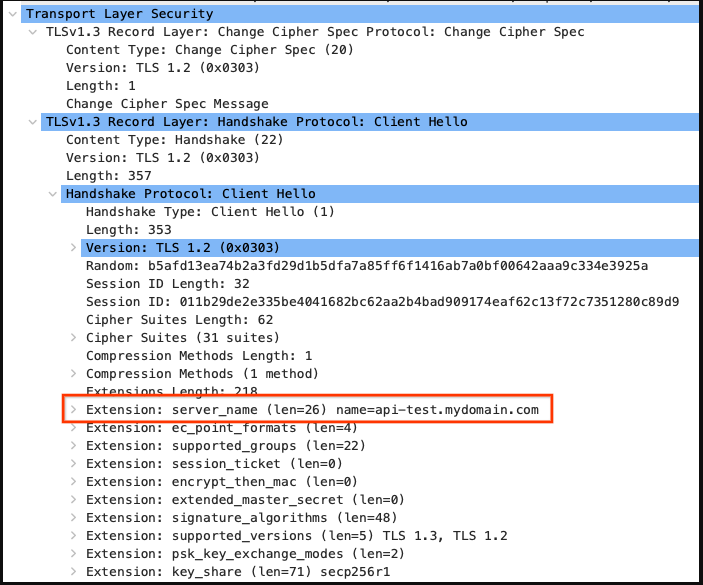Select the Session ID value row
This screenshot has height=585, width=703.
tap(382, 302)
